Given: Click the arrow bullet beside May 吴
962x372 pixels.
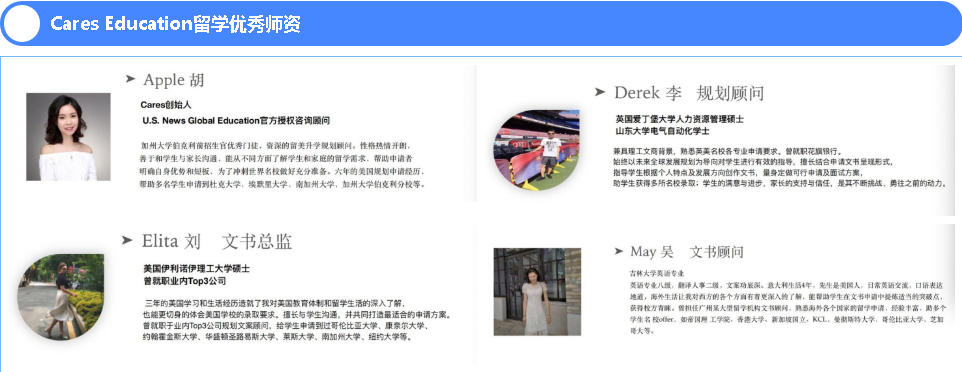Looking at the screenshot, I should pos(619,250).
